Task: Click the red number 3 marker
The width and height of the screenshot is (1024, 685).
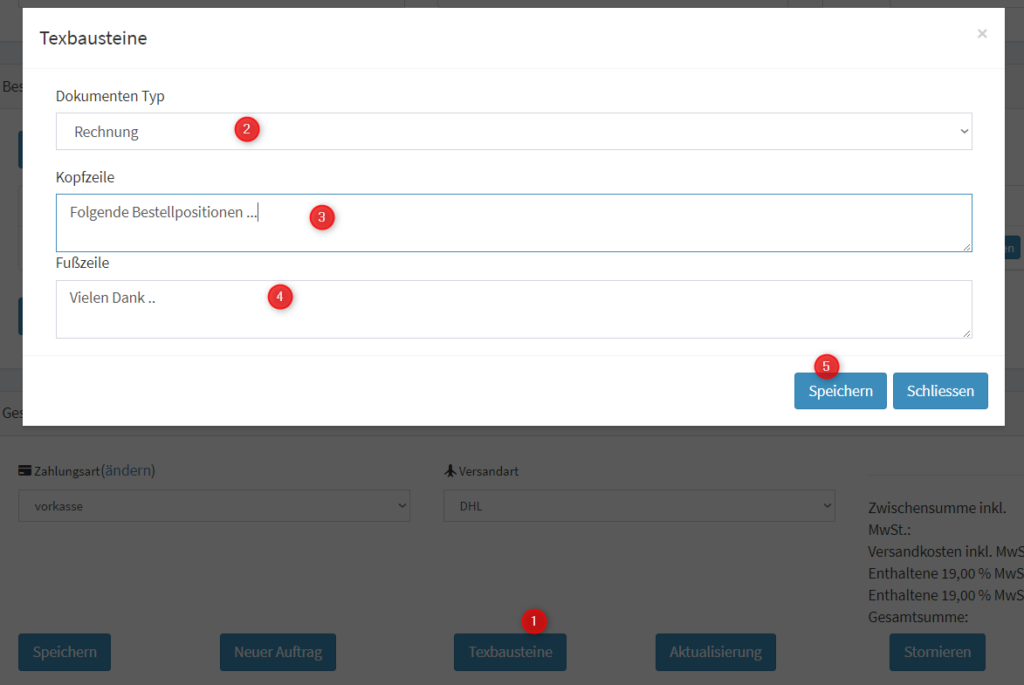Action: pos(321,217)
